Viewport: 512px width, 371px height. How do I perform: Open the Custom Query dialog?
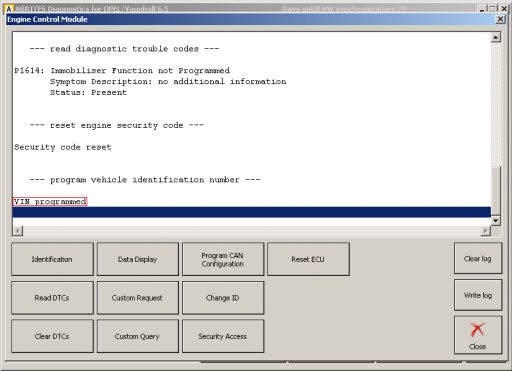138,336
